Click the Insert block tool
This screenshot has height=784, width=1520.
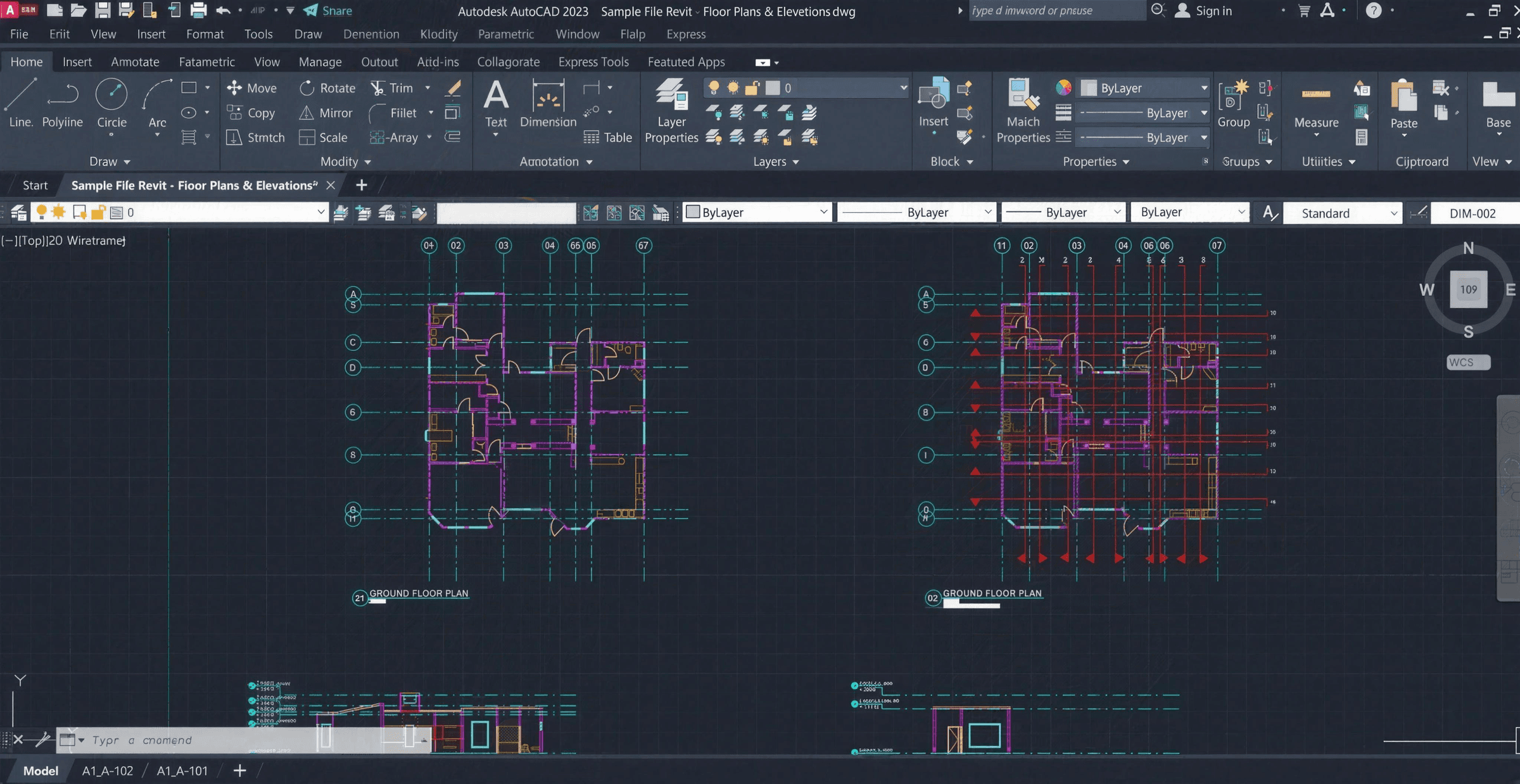[934, 103]
